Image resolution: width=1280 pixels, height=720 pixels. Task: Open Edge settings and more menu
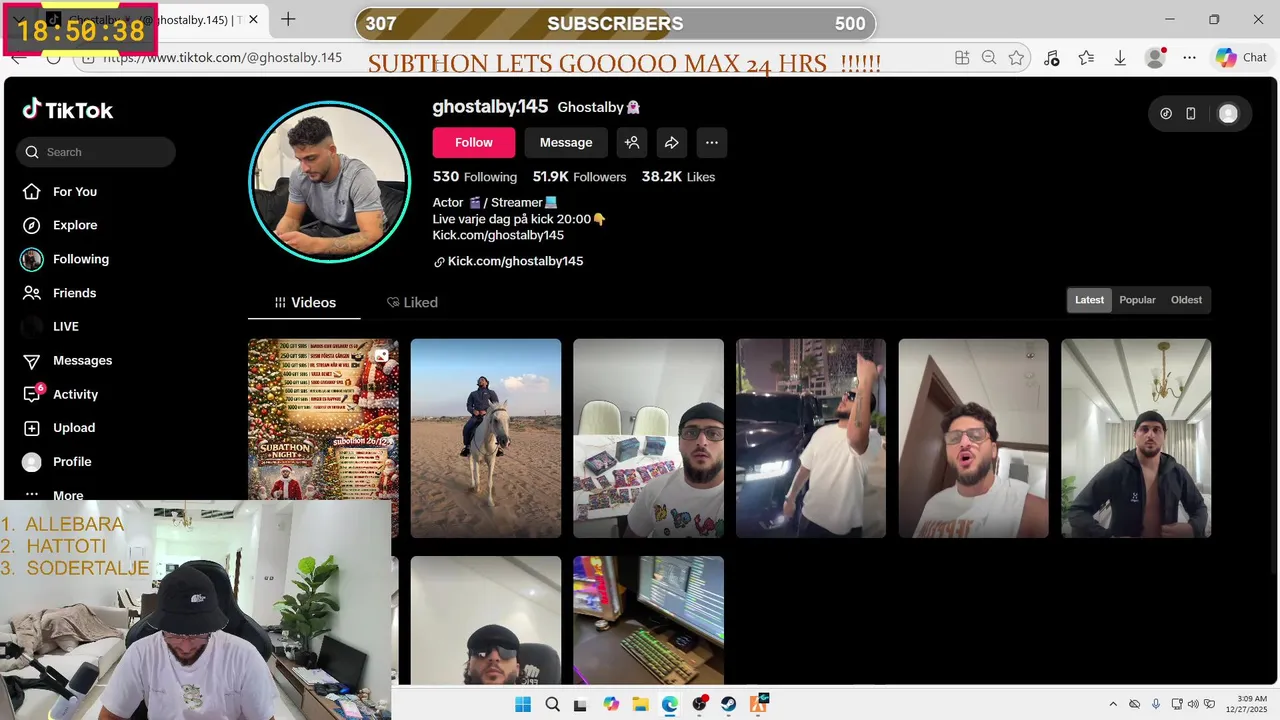(x=1190, y=58)
